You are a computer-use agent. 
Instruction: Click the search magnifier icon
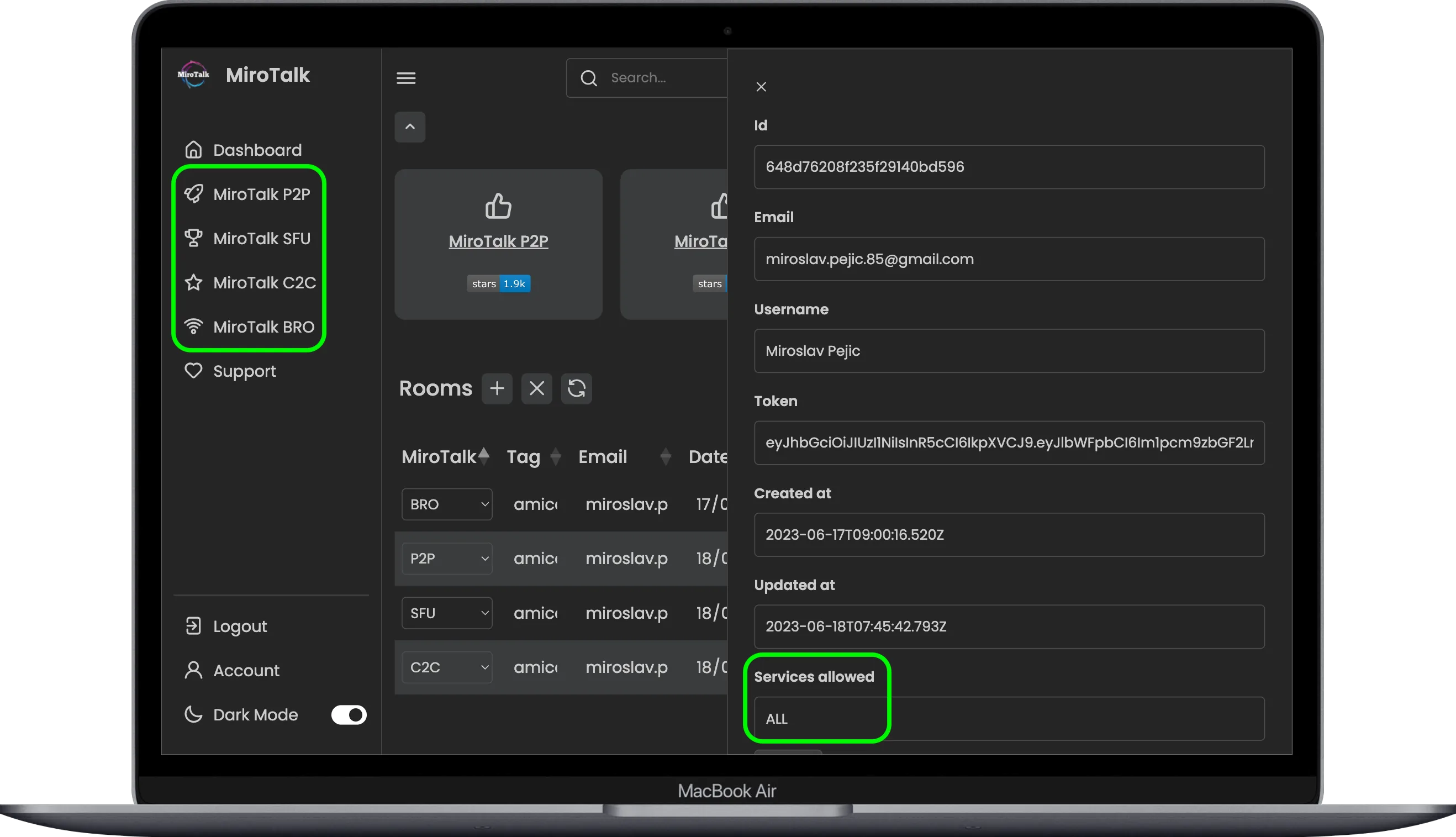(x=589, y=78)
